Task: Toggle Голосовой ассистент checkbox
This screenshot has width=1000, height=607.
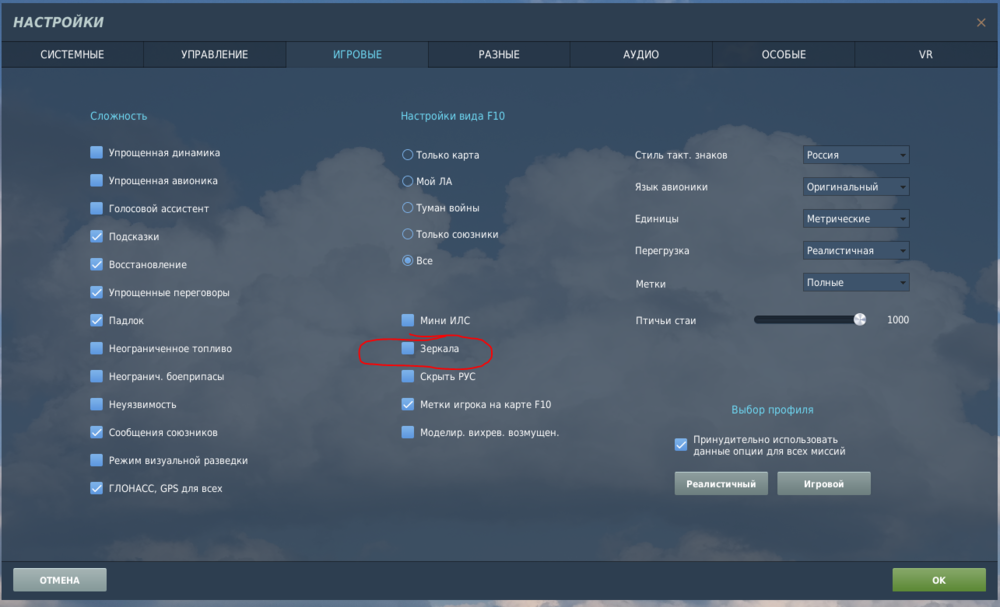Action: pos(96,208)
